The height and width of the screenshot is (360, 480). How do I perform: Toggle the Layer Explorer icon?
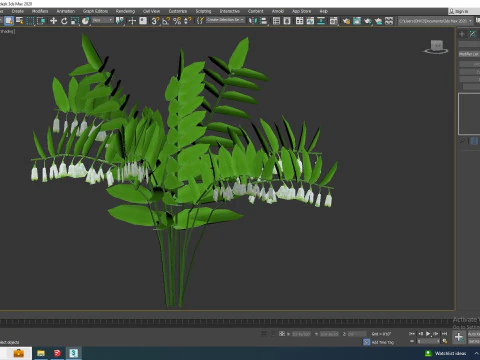tap(287, 21)
